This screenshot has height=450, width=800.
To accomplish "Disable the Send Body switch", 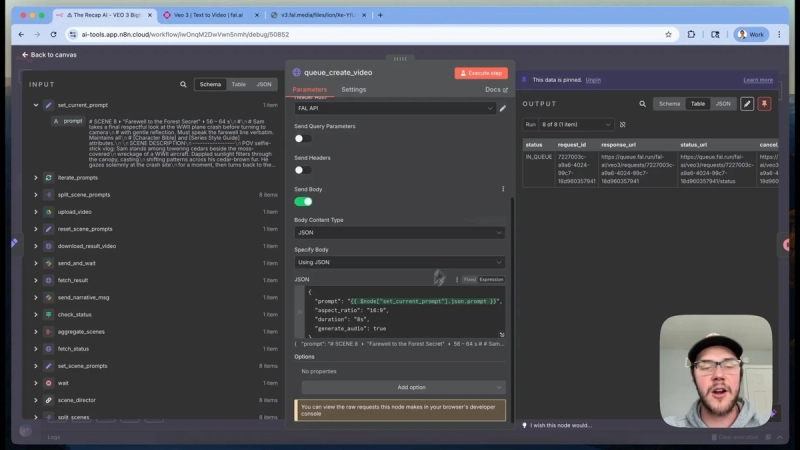I will (303, 202).
